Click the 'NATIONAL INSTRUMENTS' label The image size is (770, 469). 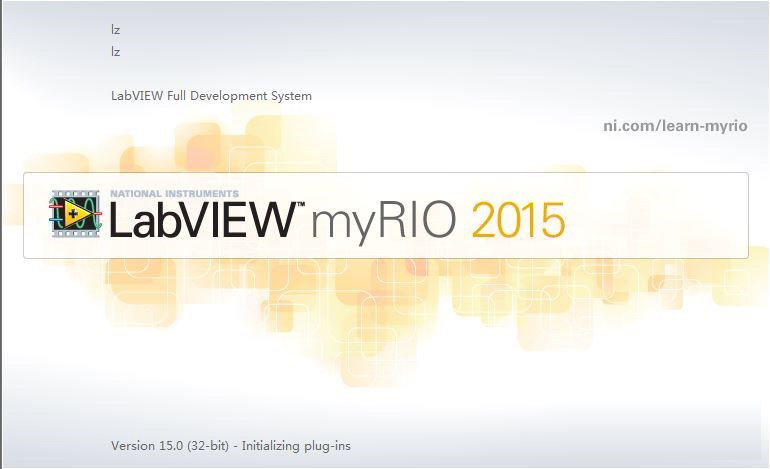click(x=174, y=193)
